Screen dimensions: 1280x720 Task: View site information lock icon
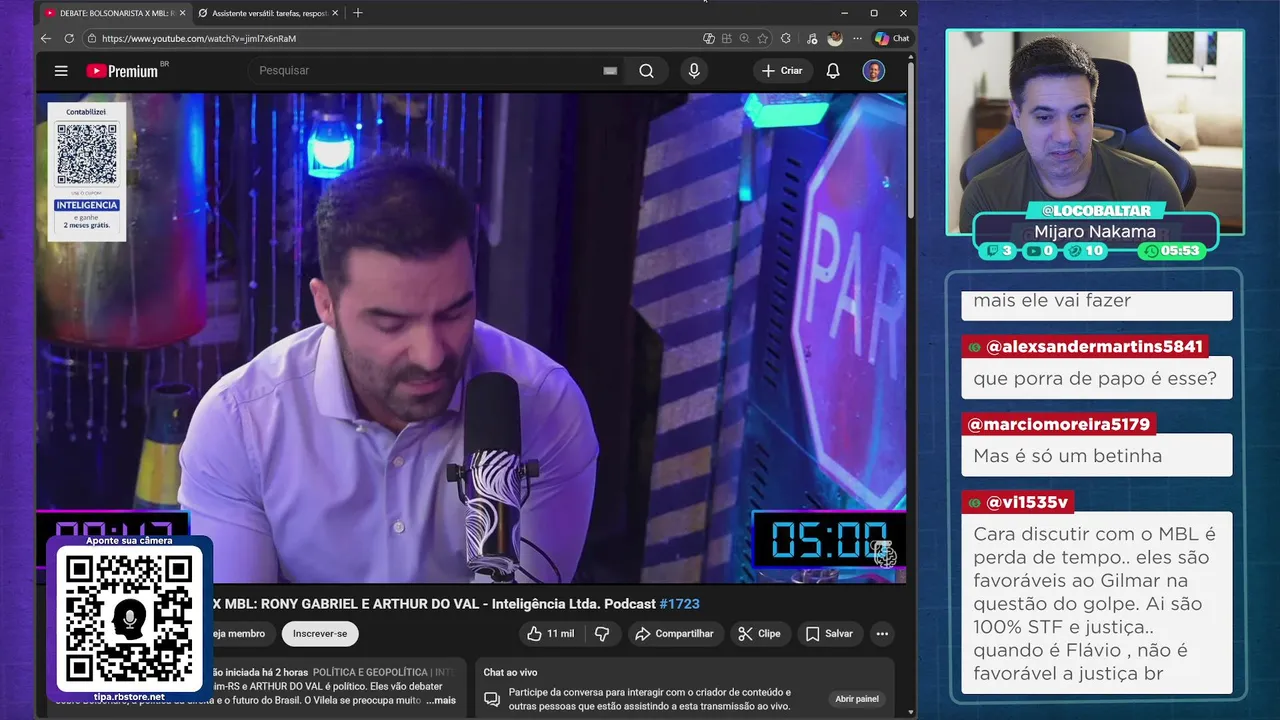pos(92,38)
